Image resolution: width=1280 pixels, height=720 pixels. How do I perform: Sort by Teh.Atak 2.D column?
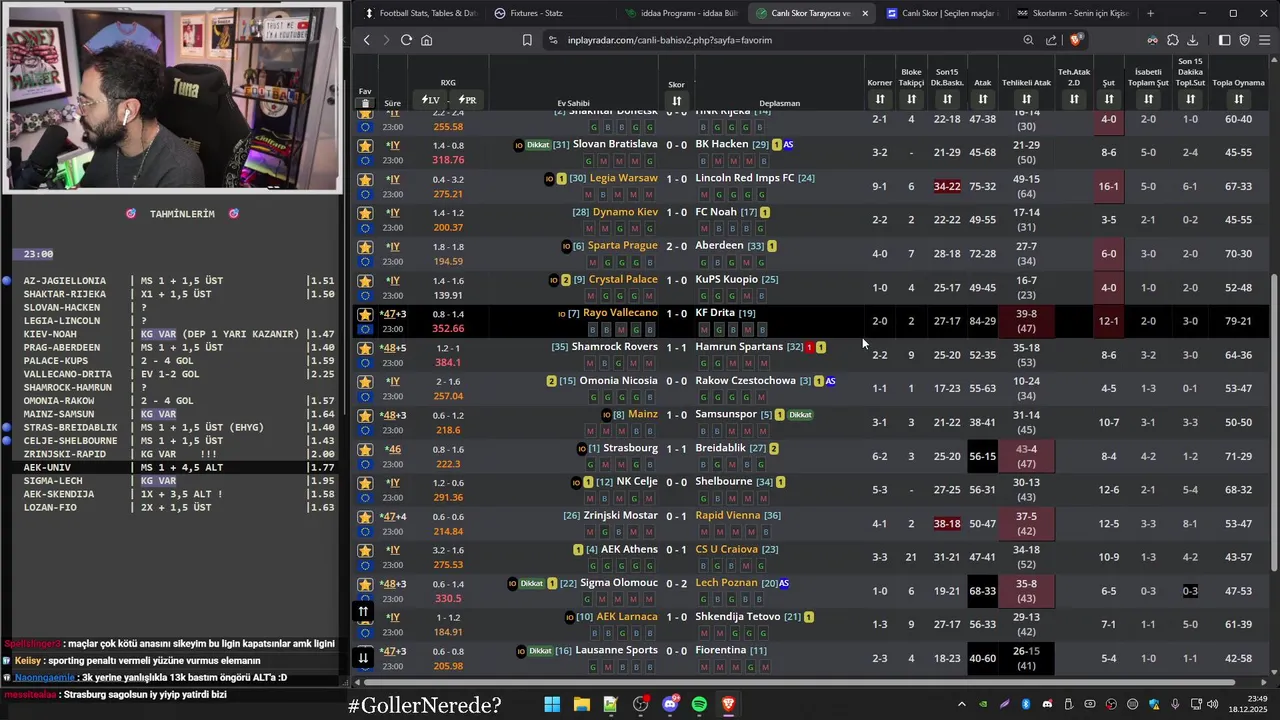coord(1074,99)
